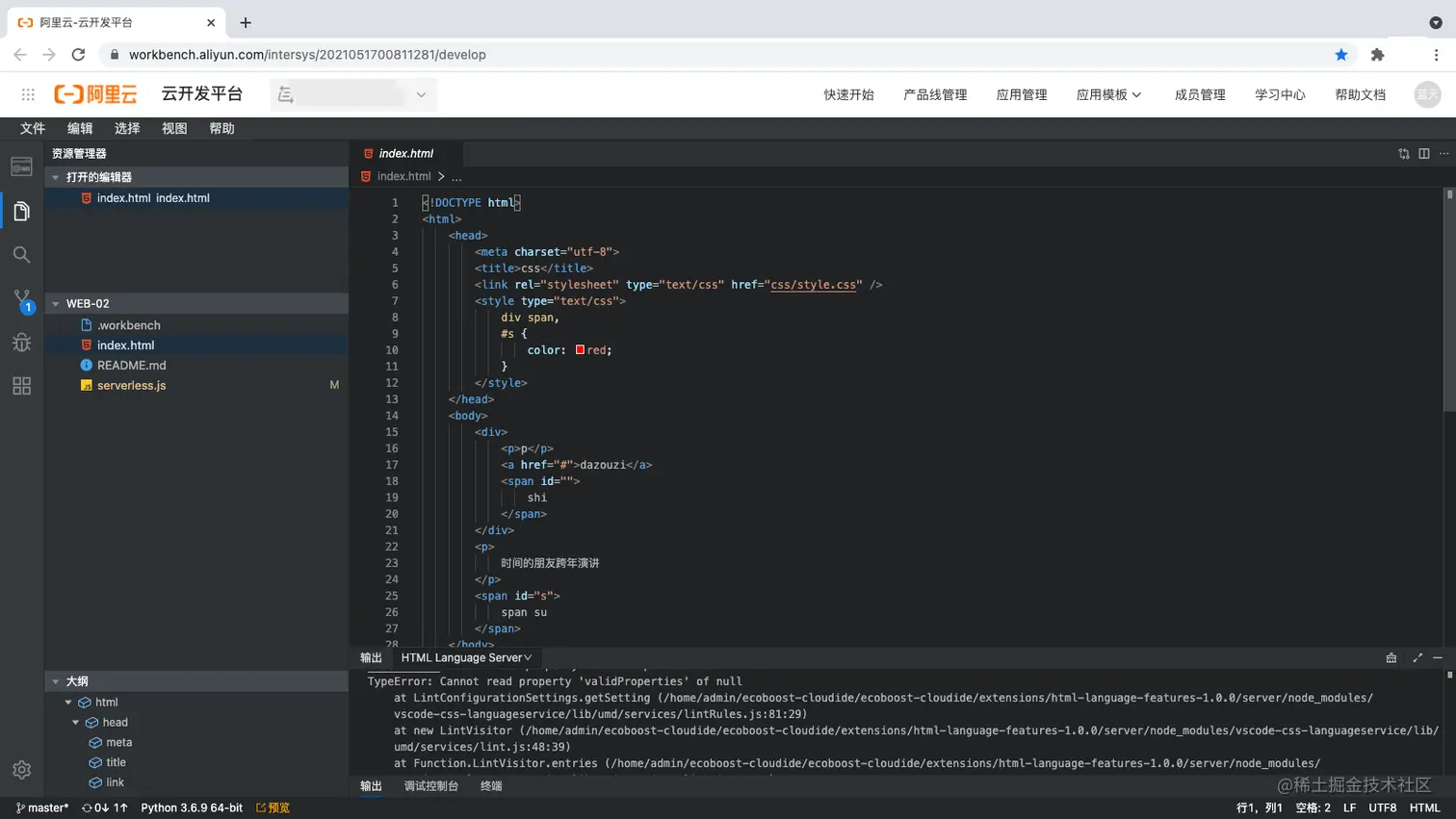Viewport: 1456px width, 819px height.
Task: Collapse the WEB-02 folder section
Action: 56,304
